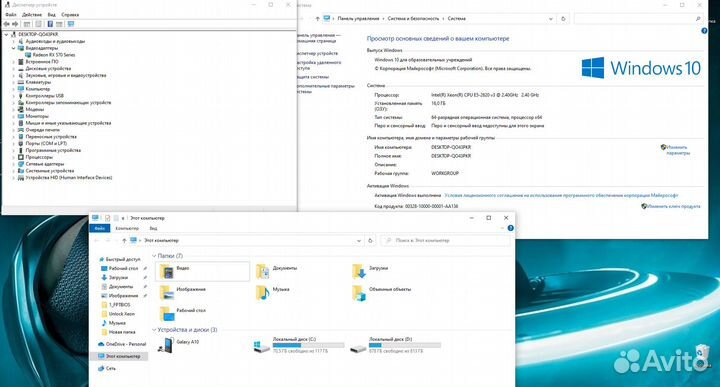This screenshot has width=720, height=387.
Task: Expand the Сетевые адаптеры category
Action: (x=13, y=164)
